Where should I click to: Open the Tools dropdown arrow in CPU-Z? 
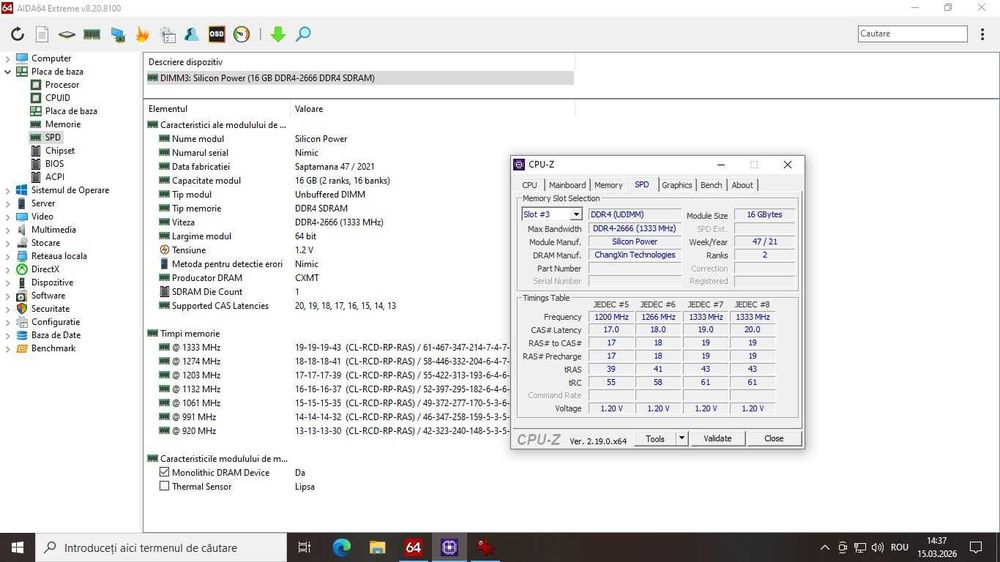[682, 438]
